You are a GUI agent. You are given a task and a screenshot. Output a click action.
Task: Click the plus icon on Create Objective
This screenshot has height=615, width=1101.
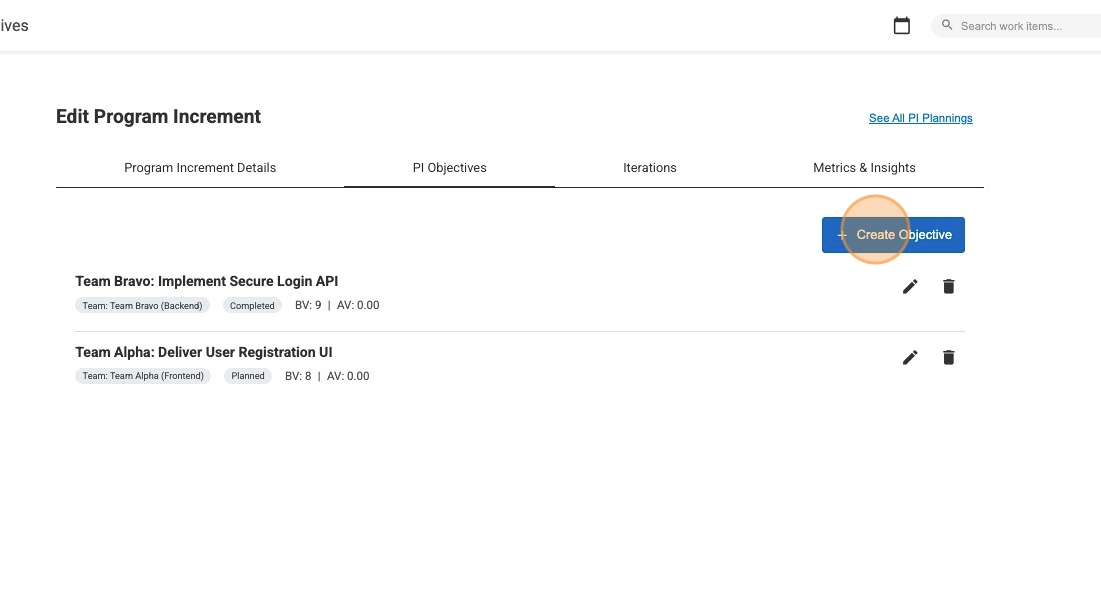coord(841,234)
